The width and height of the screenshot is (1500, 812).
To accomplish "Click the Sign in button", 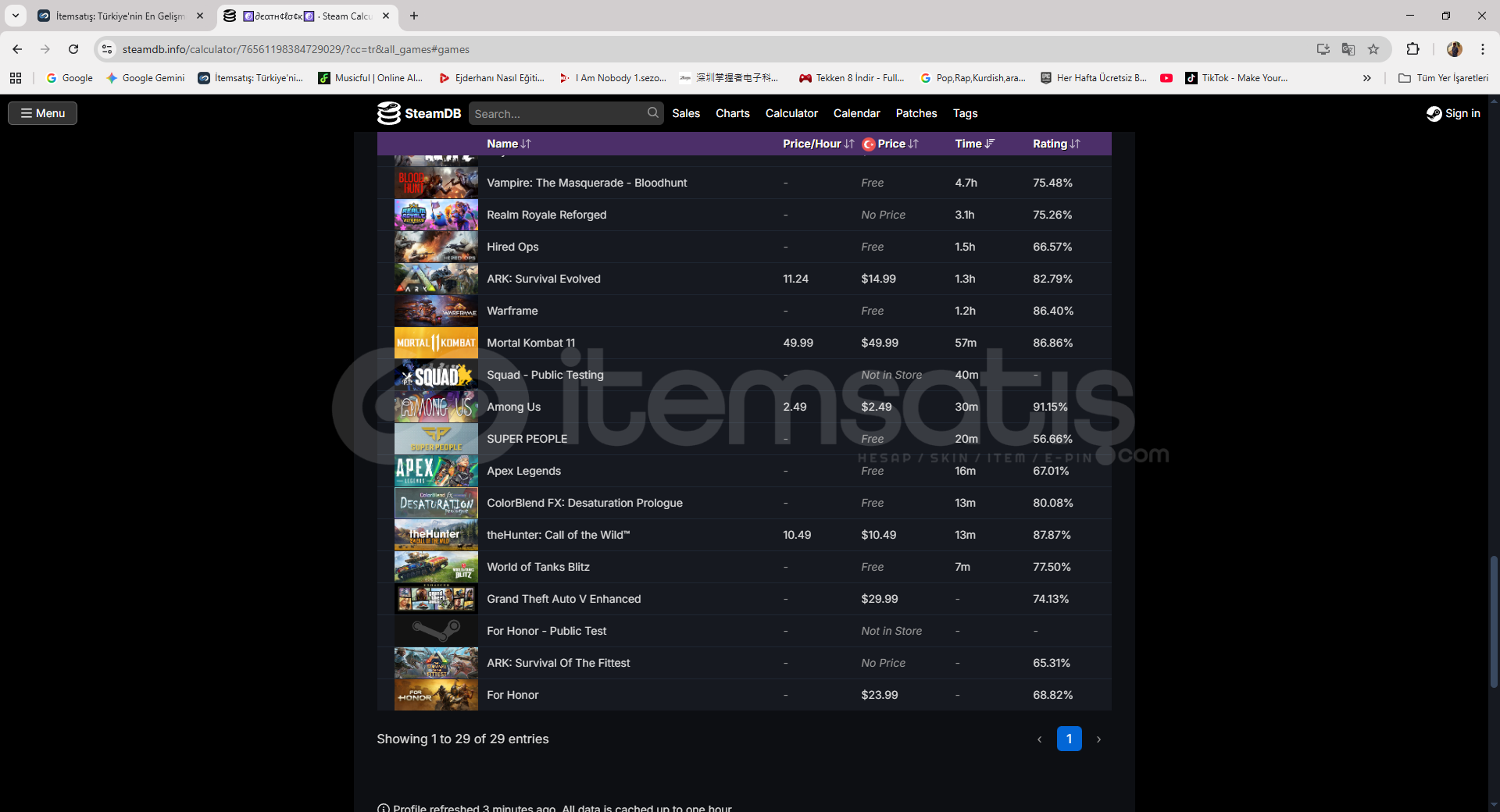I will pyautogui.click(x=1453, y=113).
